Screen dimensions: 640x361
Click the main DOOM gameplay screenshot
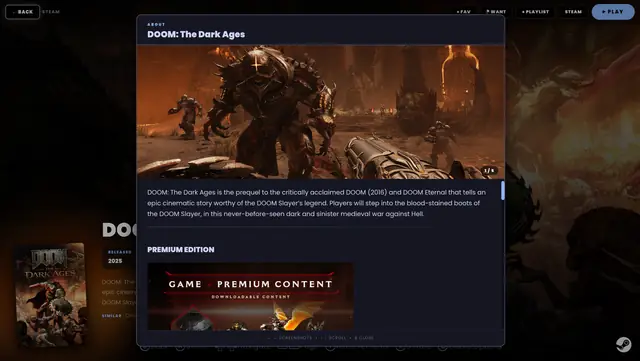[320, 111]
